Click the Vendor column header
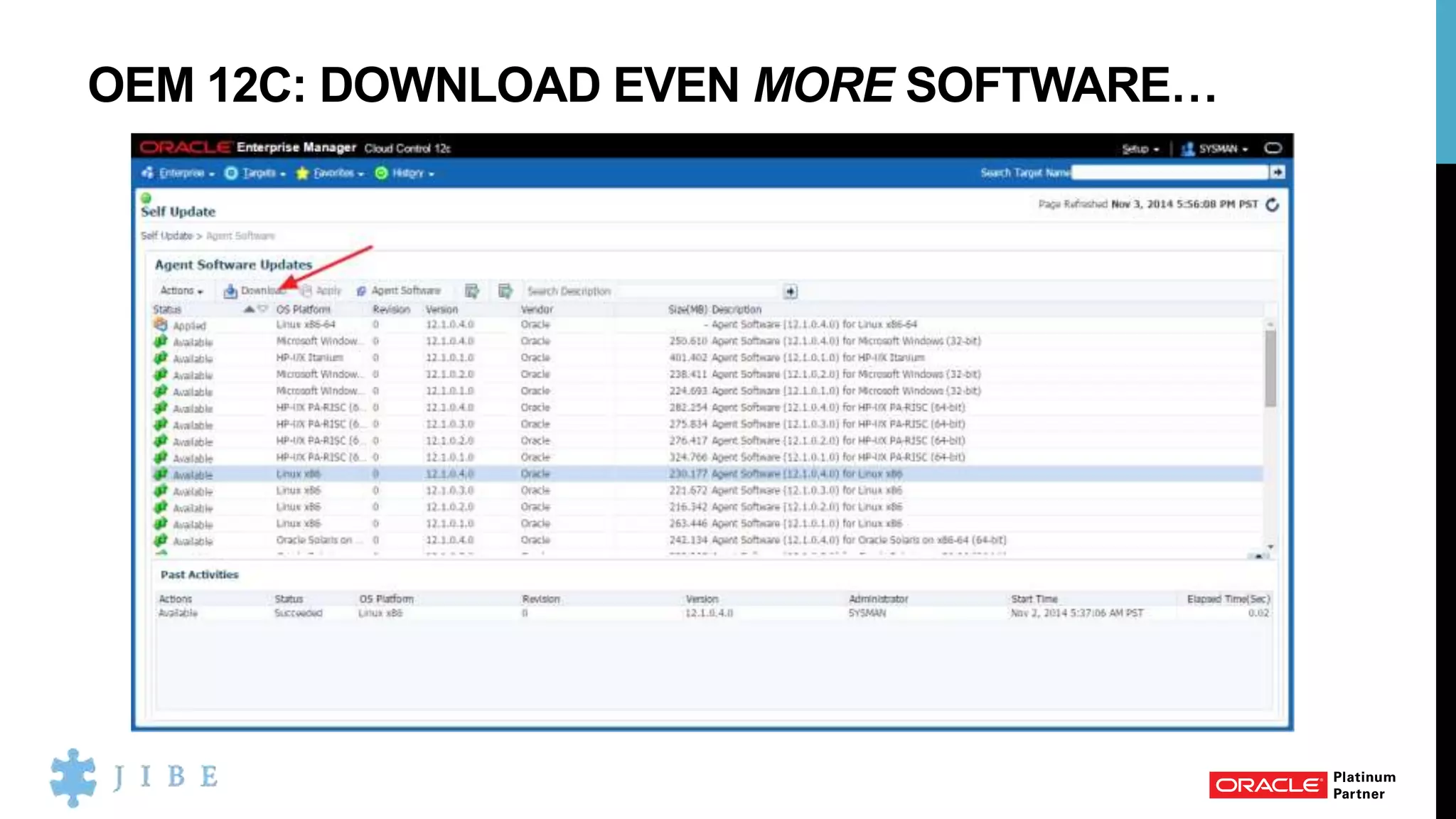This screenshot has width=1456, height=819. 536,309
